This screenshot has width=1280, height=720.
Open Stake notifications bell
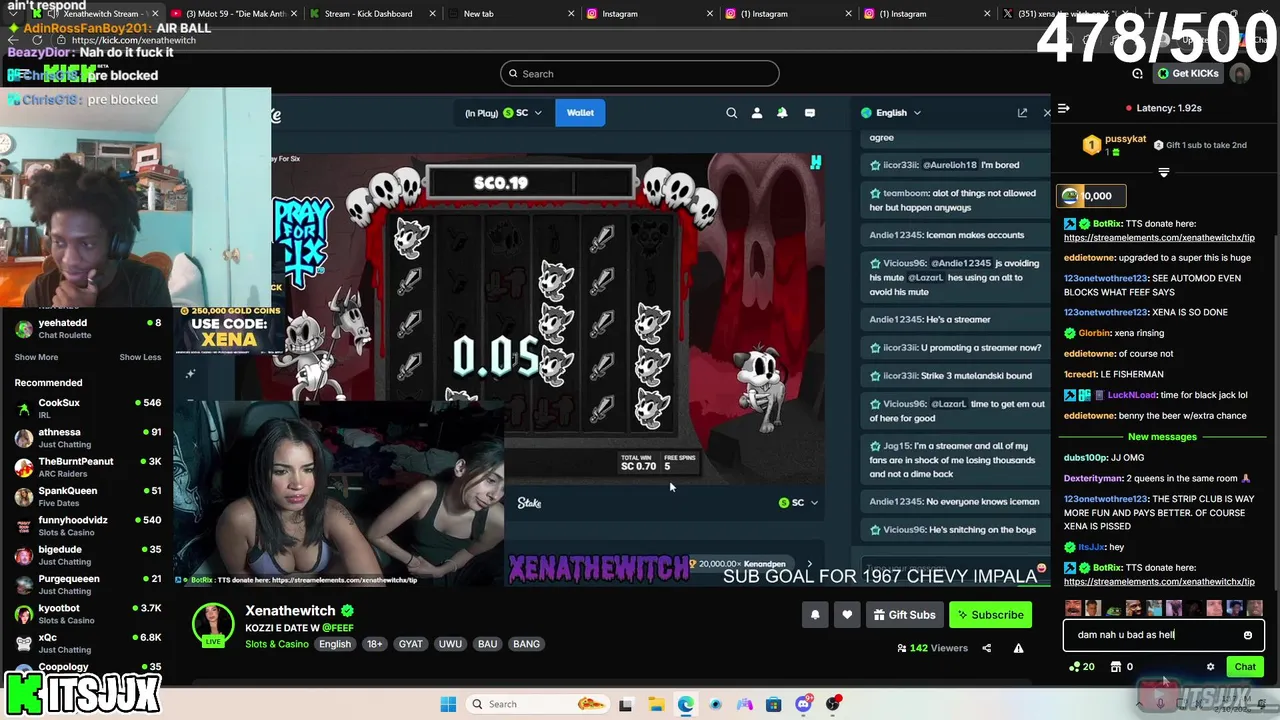click(782, 113)
